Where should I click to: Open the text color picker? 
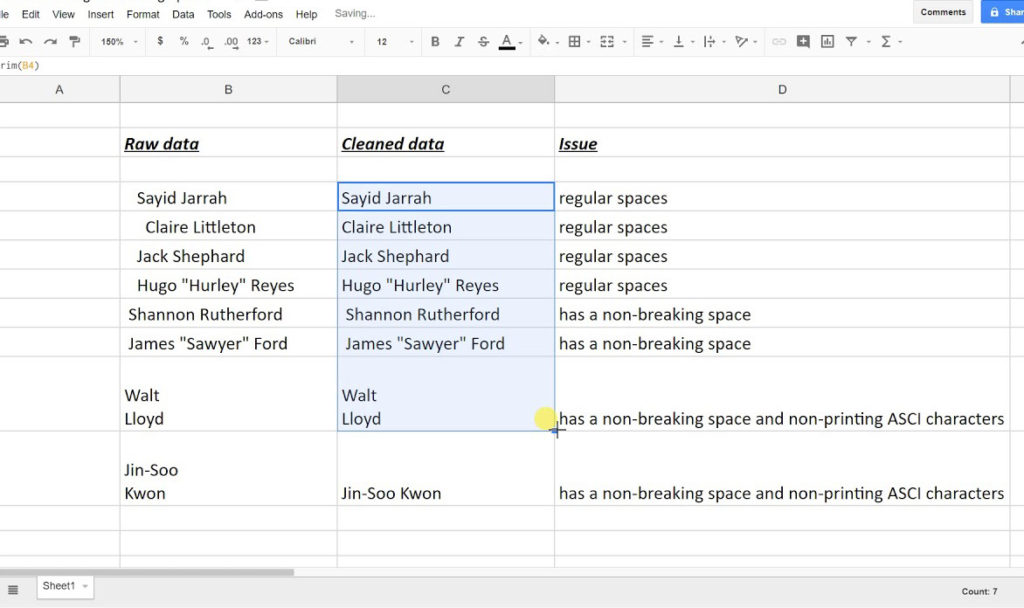point(507,42)
